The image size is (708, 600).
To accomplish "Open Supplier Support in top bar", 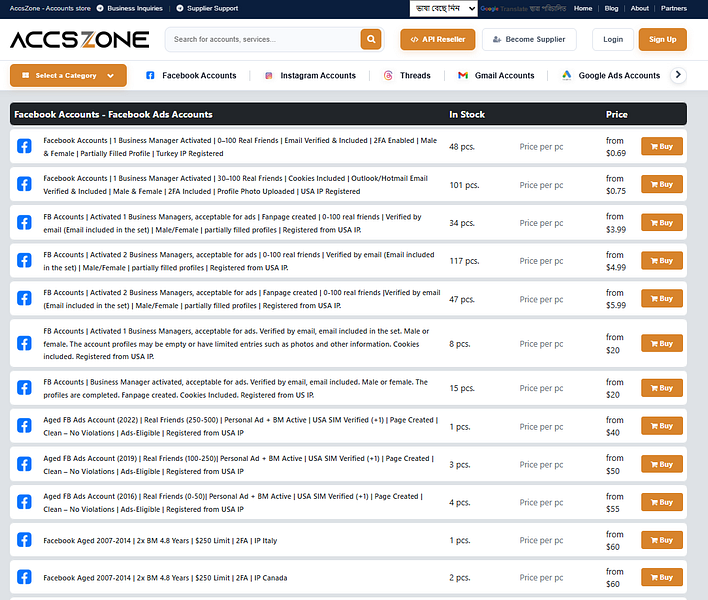I will point(207,8).
